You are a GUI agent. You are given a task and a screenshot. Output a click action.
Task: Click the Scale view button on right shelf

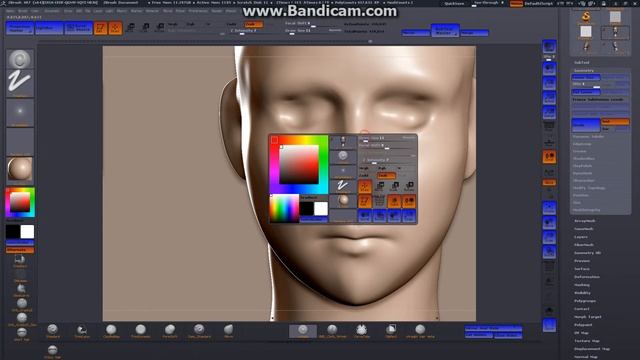coord(549,237)
